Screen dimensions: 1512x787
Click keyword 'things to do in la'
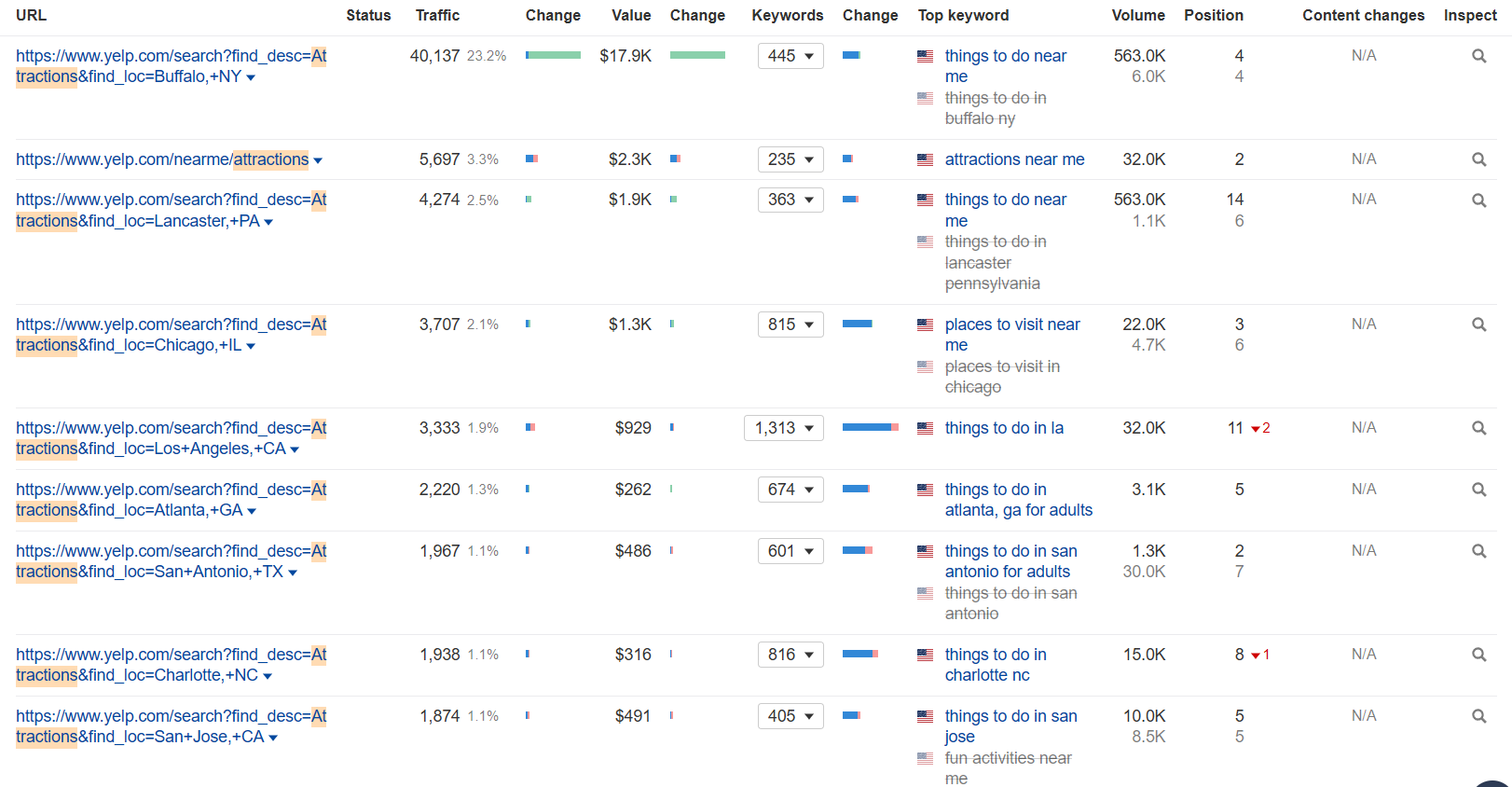1004,428
